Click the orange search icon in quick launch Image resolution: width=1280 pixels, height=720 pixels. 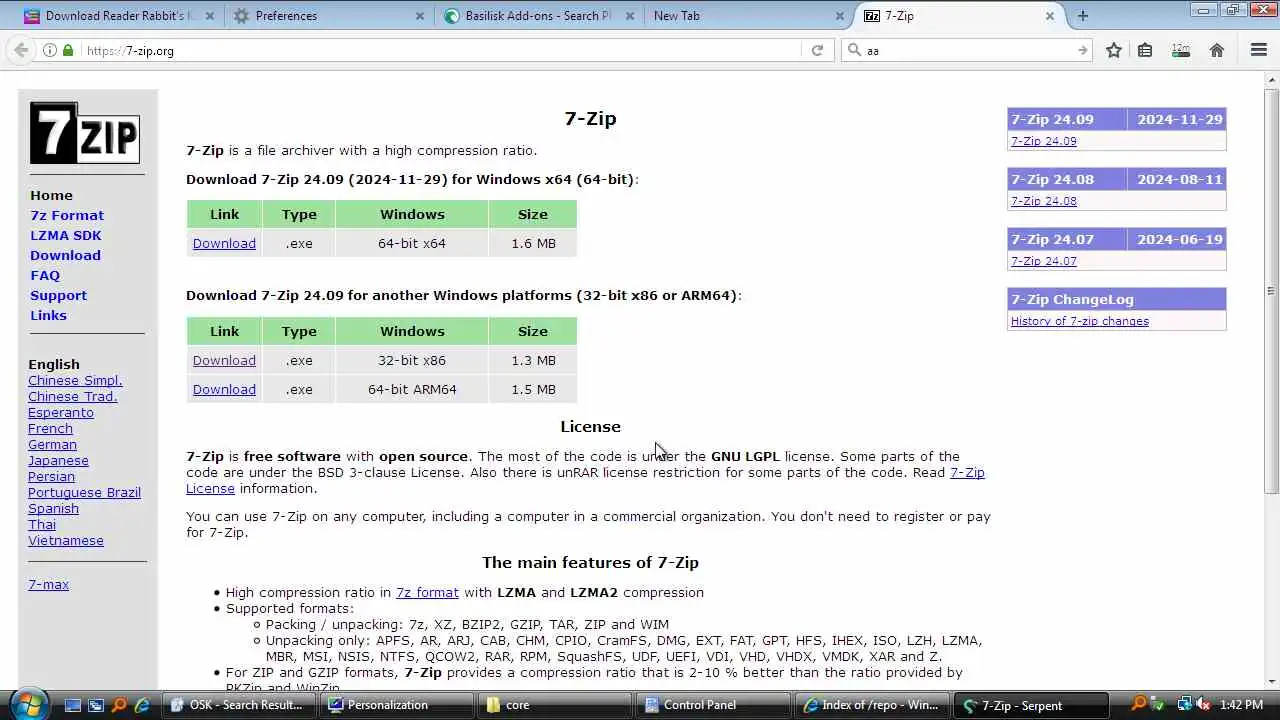(x=119, y=705)
